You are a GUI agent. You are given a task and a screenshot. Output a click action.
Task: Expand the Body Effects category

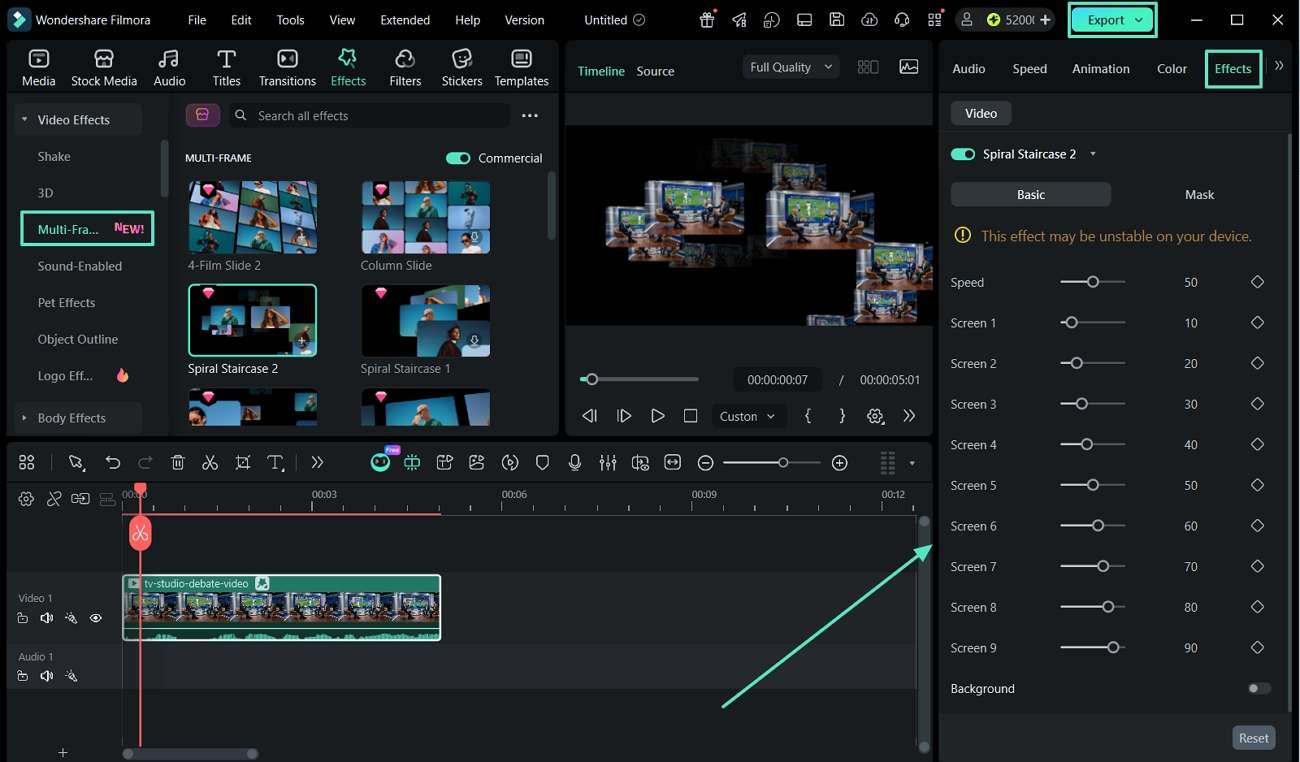(24, 418)
